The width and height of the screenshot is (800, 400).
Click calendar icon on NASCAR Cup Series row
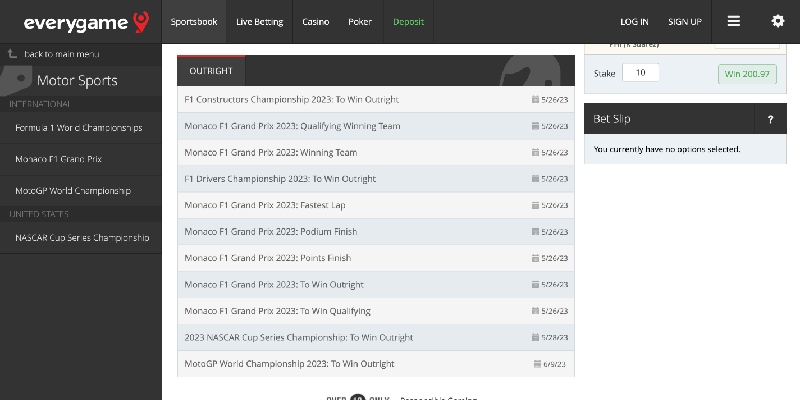click(535, 337)
